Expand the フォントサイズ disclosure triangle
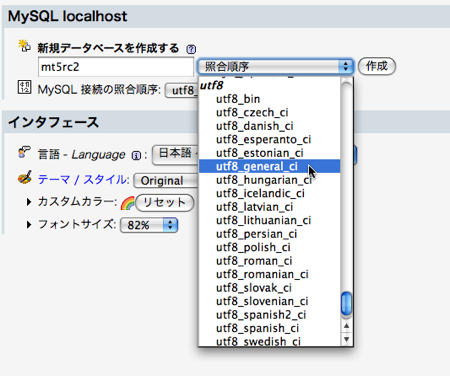Viewport: 450px width, 376px height. (x=29, y=224)
